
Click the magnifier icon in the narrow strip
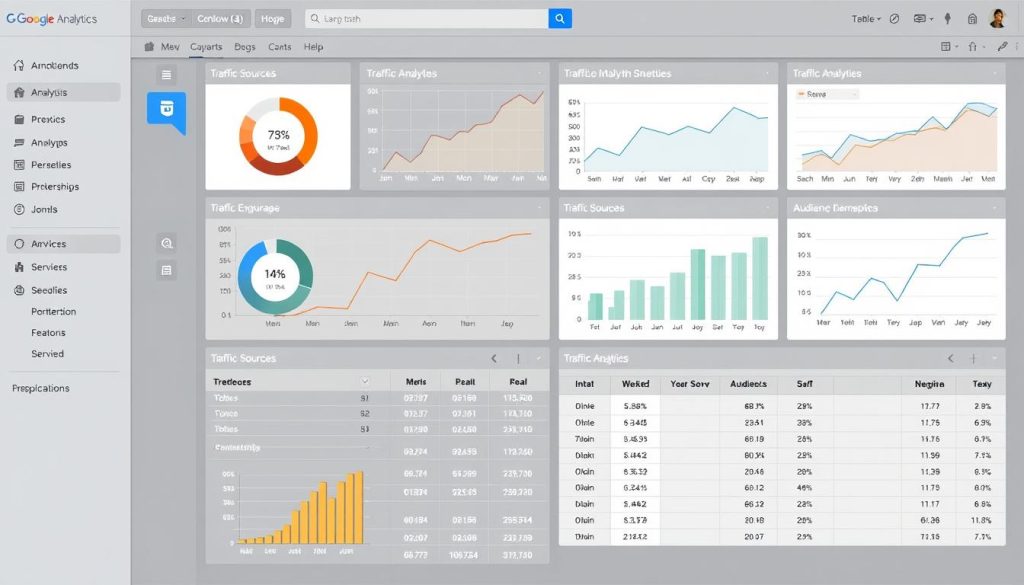click(x=167, y=244)
